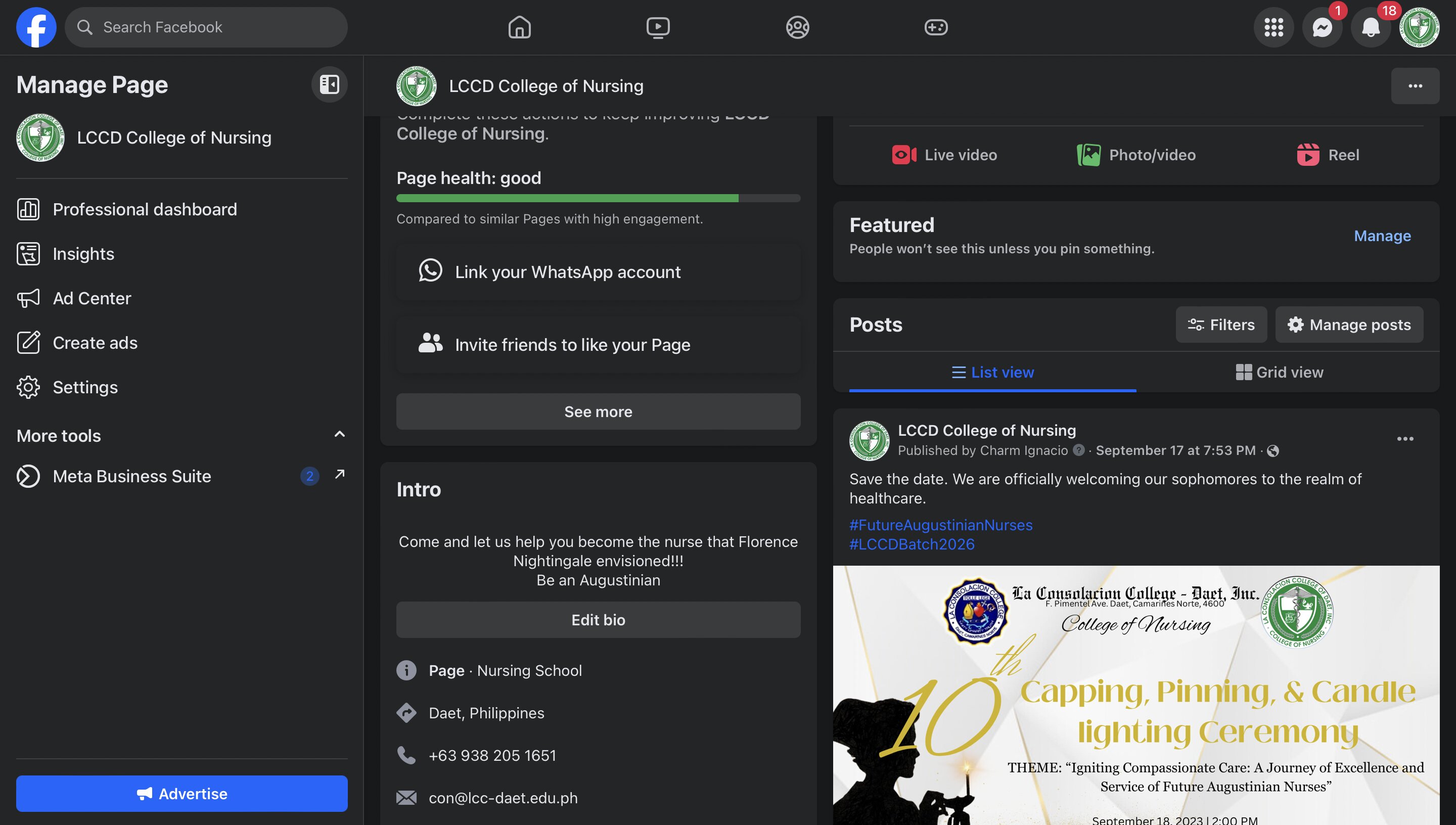Open the Groups icon in top bar
The width and height of the screenshot is (1456, 825).
click(797, 27)
